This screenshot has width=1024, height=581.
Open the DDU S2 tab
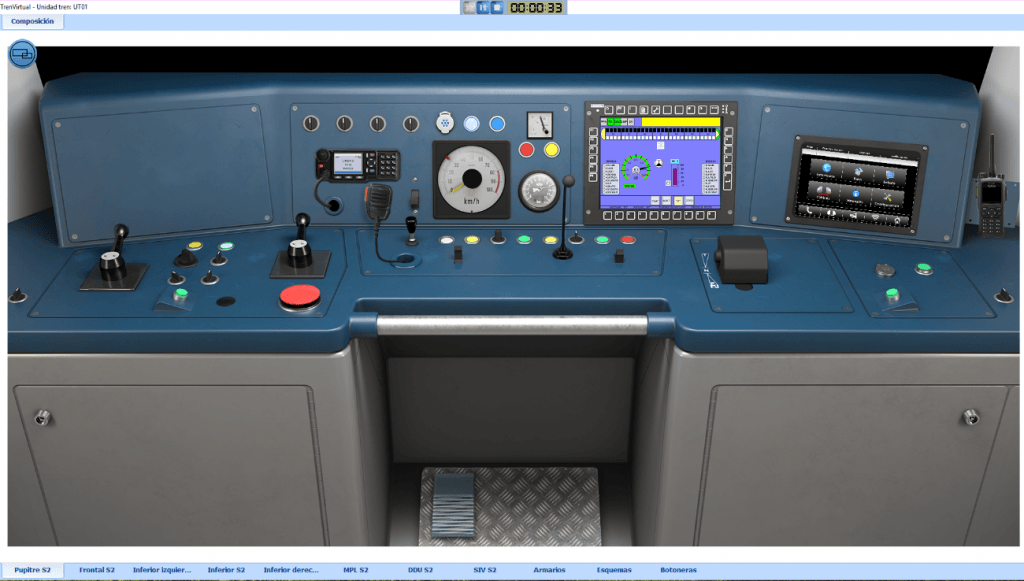pos(420,570)
